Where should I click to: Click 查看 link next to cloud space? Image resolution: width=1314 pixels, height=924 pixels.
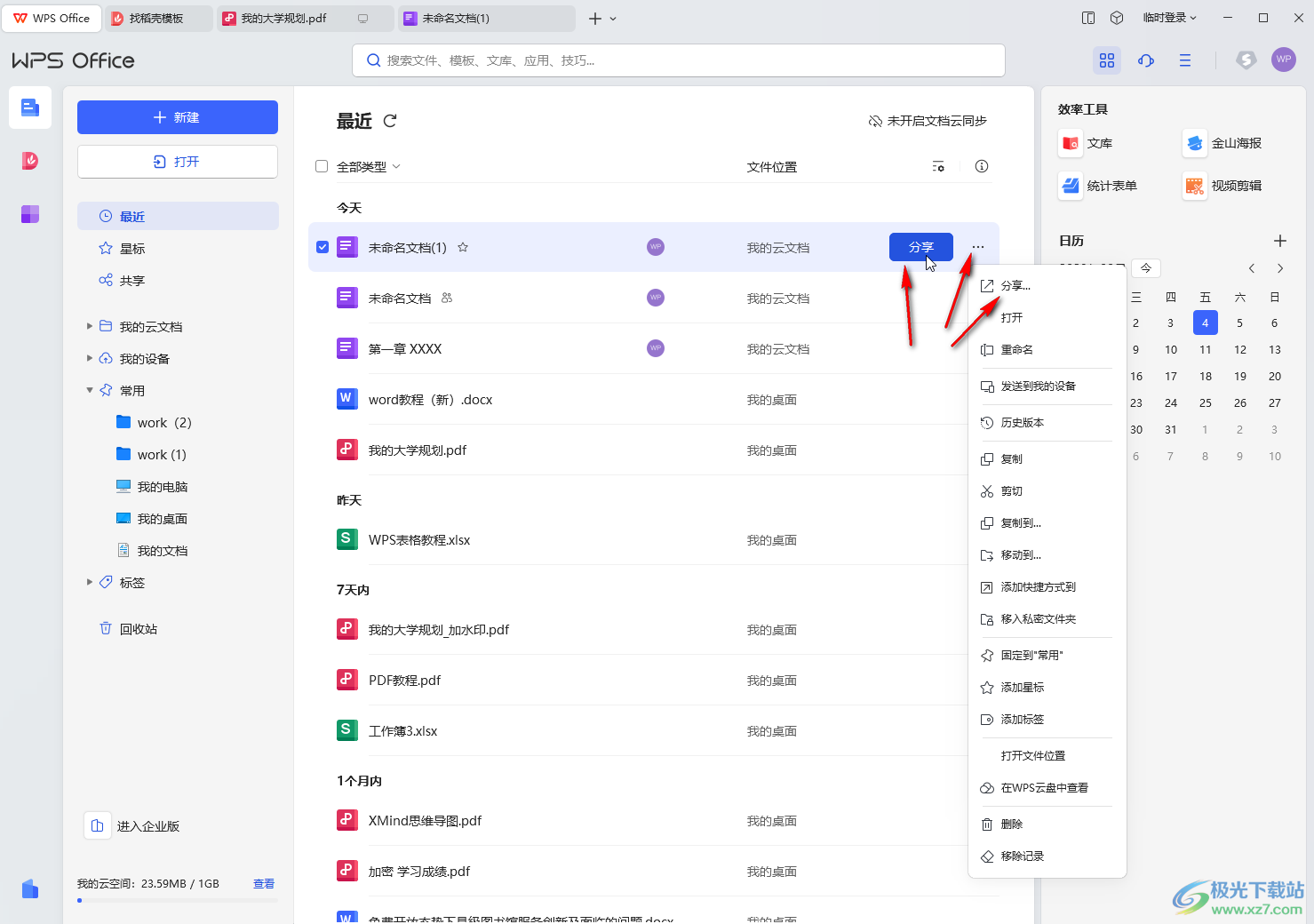264,884
